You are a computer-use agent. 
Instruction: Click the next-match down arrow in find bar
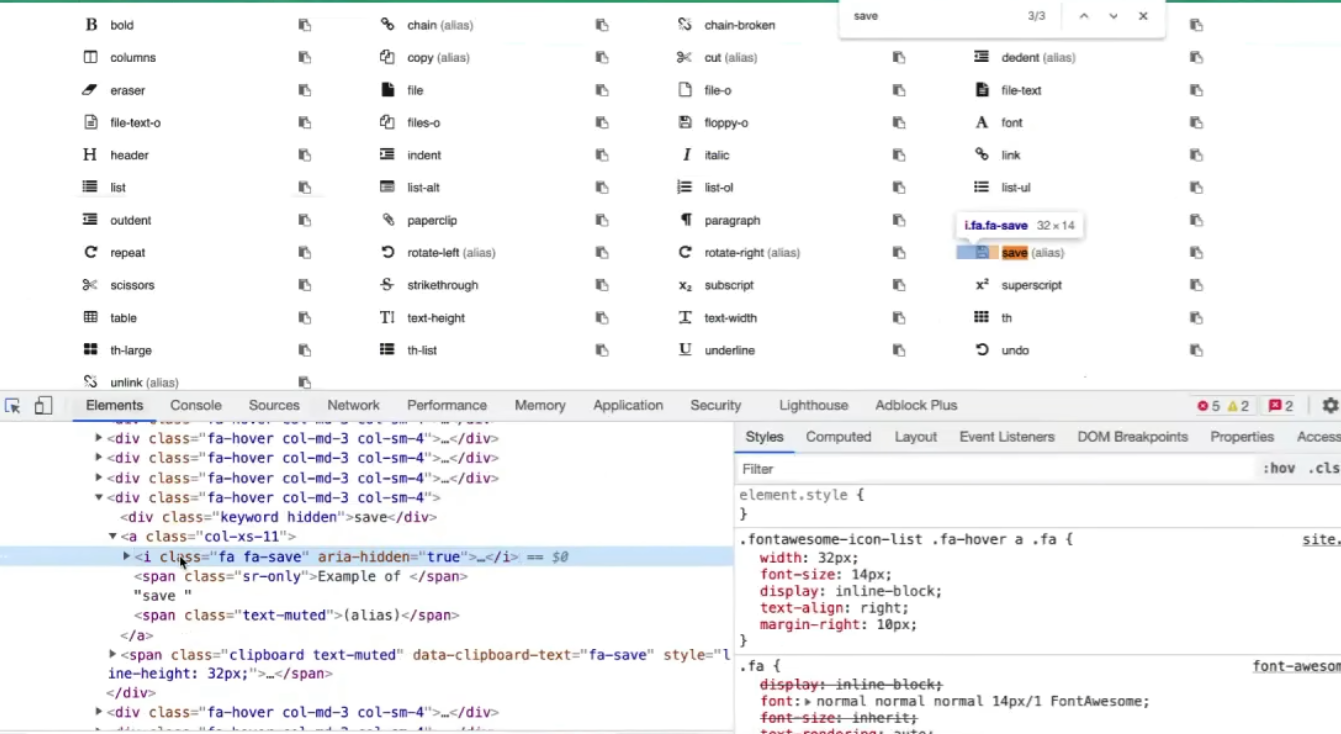pyautogui.click(x=1112, y=16)
